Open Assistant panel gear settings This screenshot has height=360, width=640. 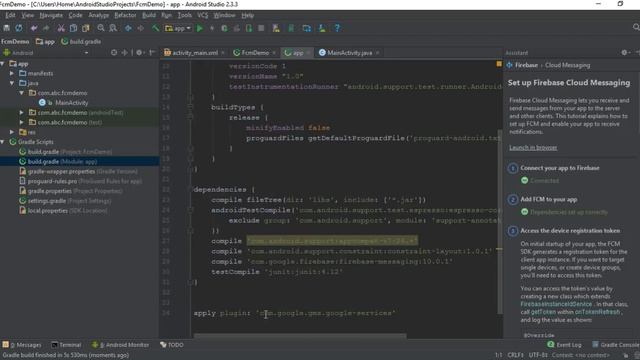pos(624,53)
